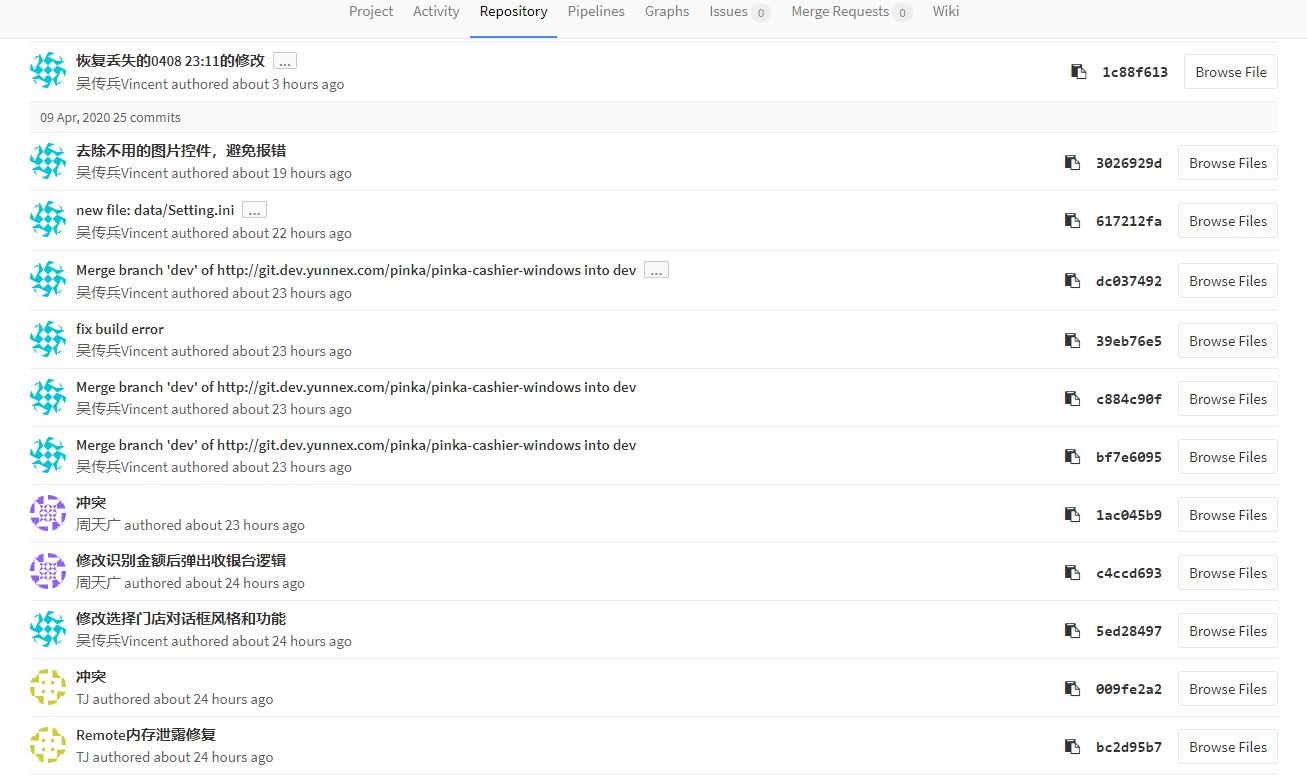Click clipboard icon for commit c4ccd693
This screenshot has width=1307, height=783.
point(1072,573)
